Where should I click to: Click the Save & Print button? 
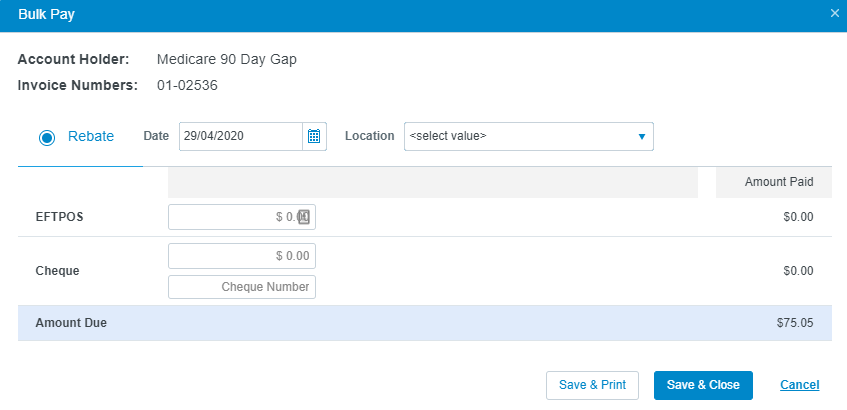[x=592, y=385]
